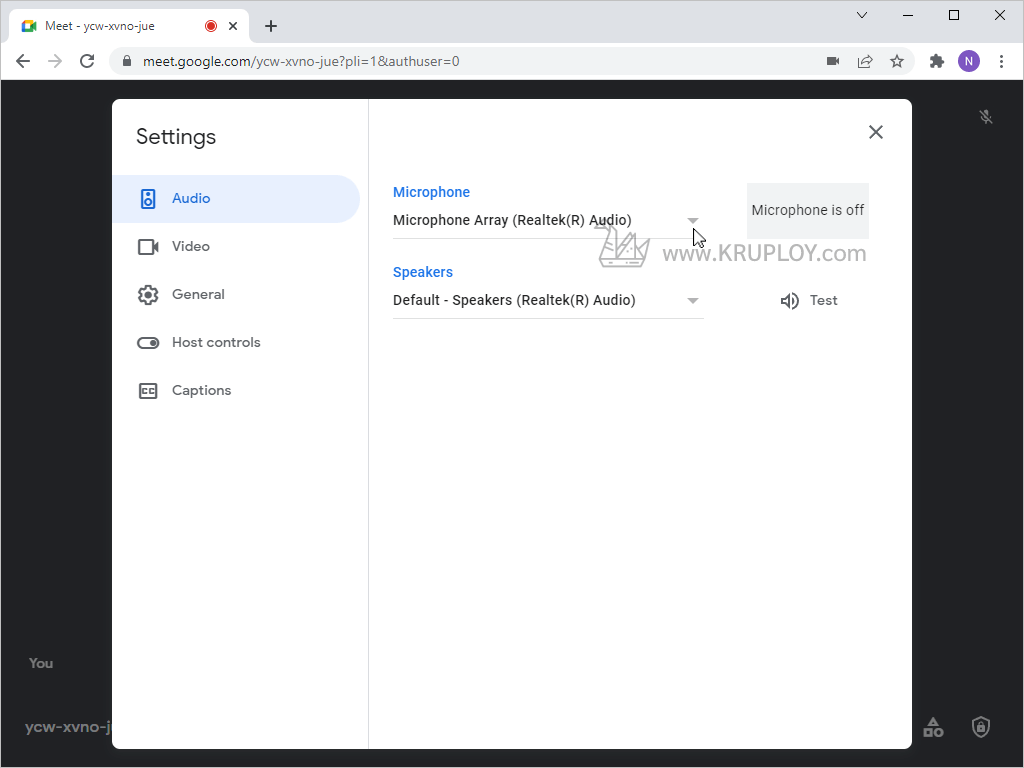Click the Microphone is off indicator
This screenshot has width=1024, height=768.
coord(807,210)
